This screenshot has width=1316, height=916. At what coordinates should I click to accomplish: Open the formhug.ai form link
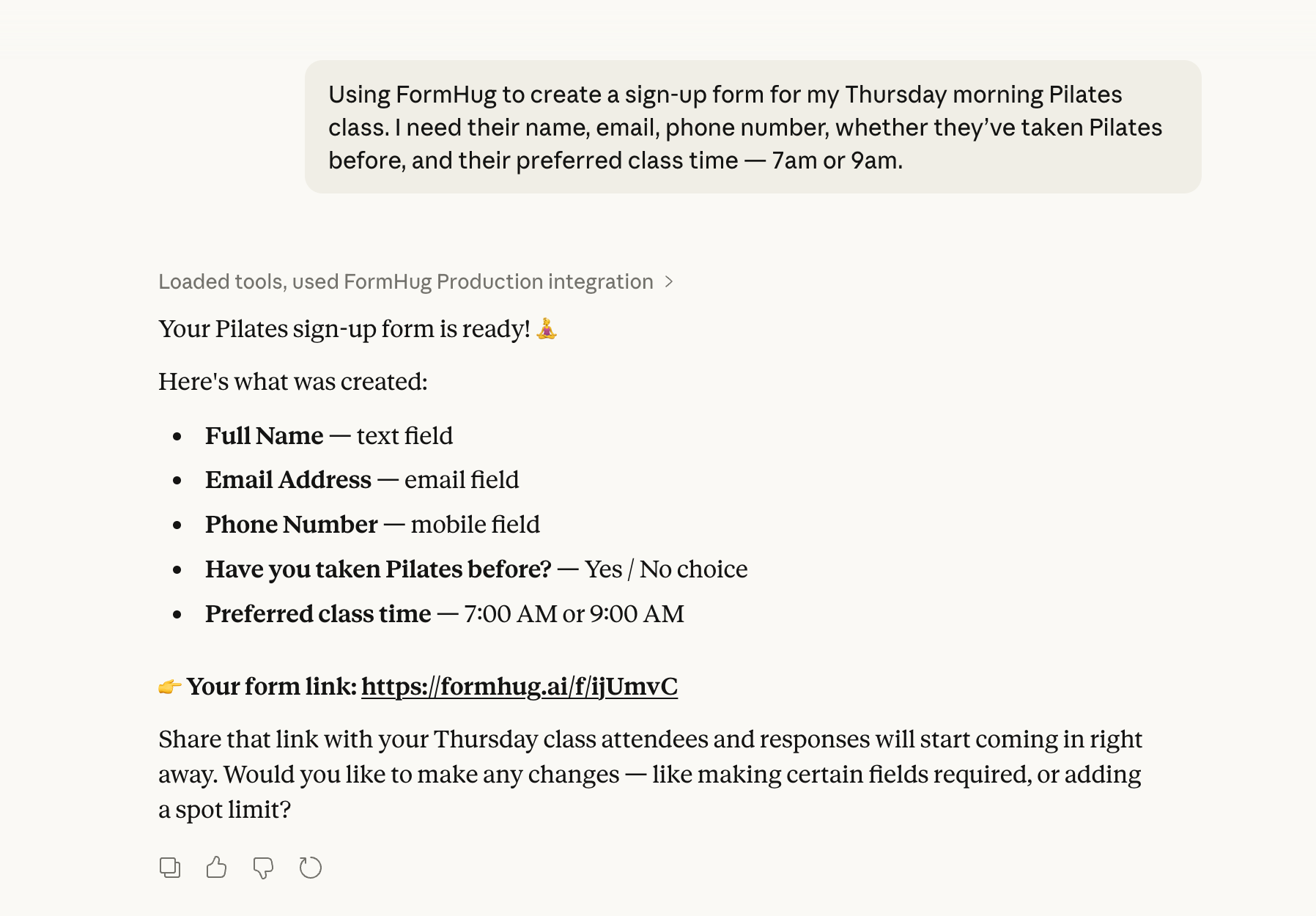pos(519,687)
